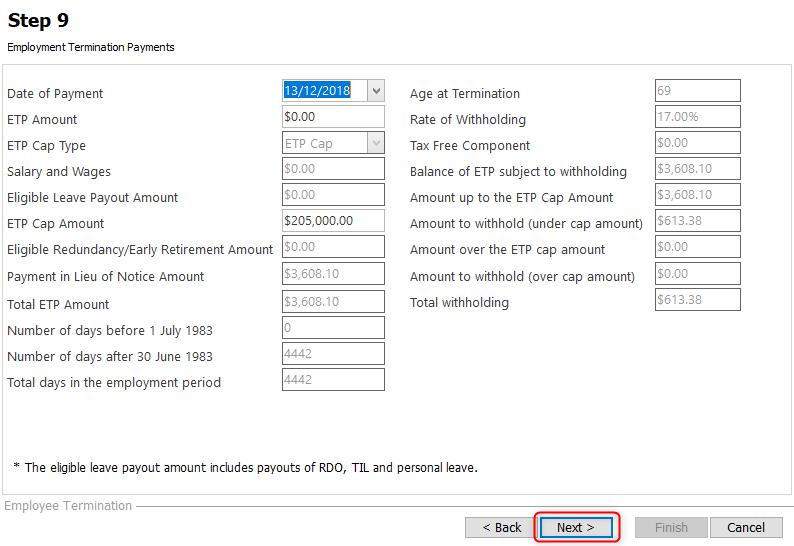
Task: Click the ETP Amount input field
Action: click(x=333, y=116)
